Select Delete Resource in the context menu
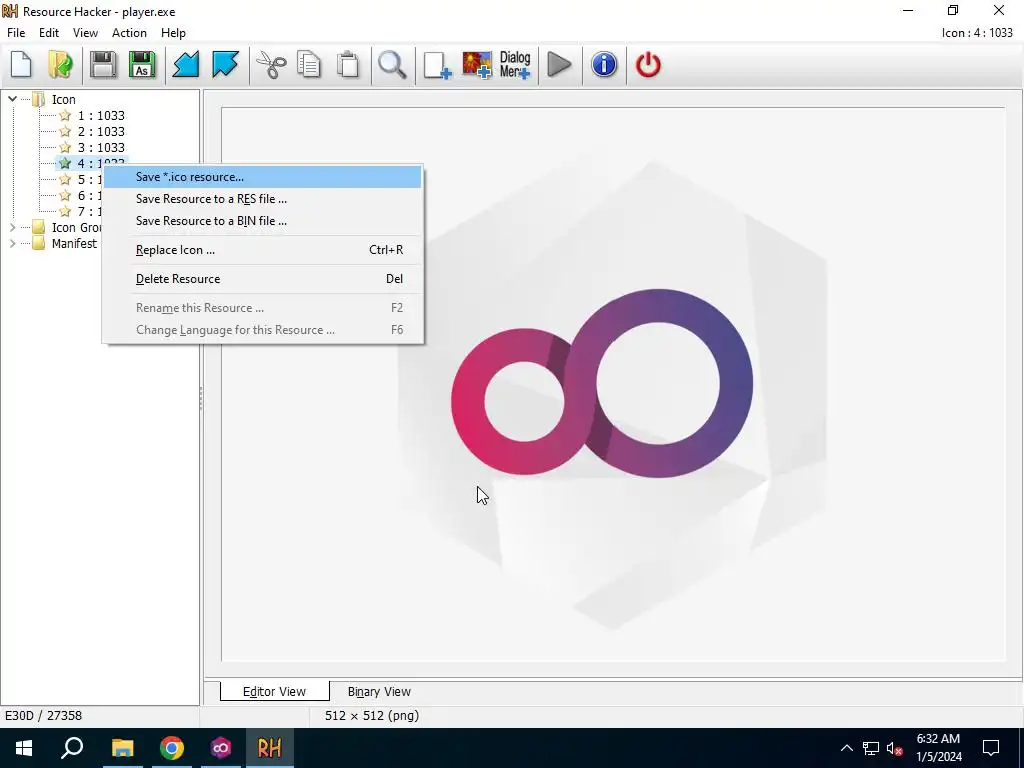 coord(263,279)
